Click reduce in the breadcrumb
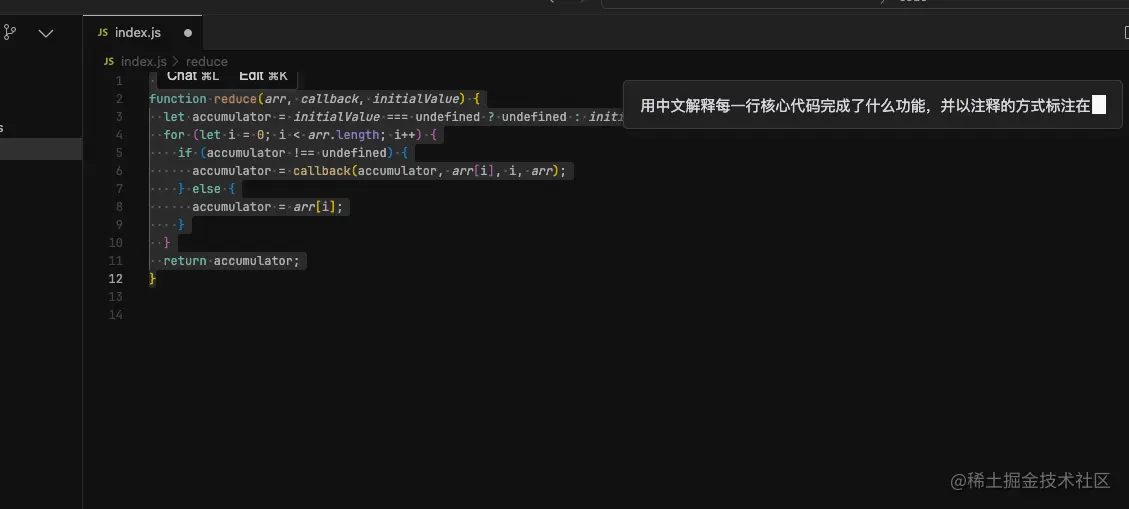Viewport: 1129px width, 509px height. click(x=207, y=62)
